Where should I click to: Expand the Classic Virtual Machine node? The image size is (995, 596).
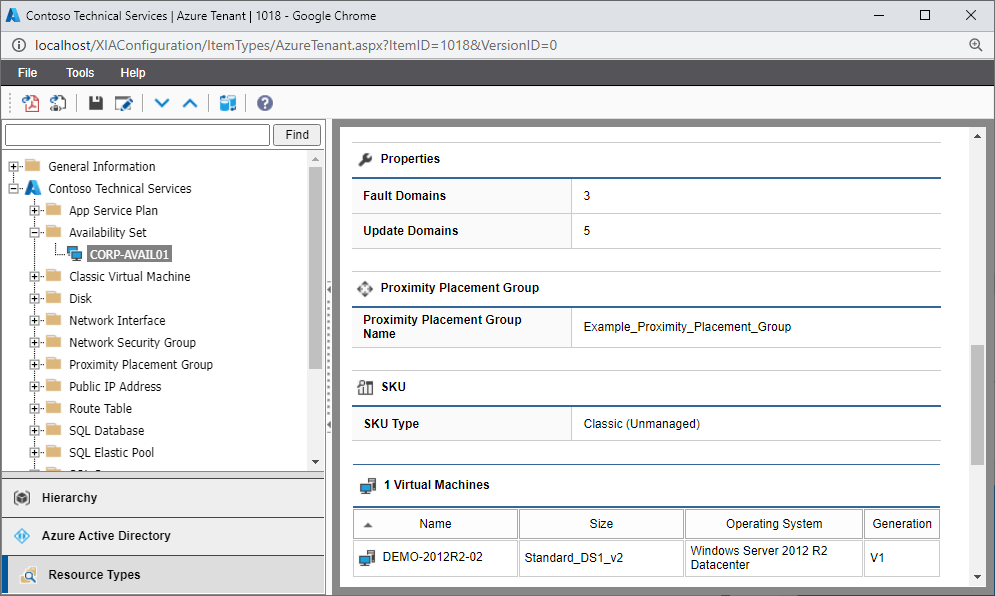coord(34,276)
